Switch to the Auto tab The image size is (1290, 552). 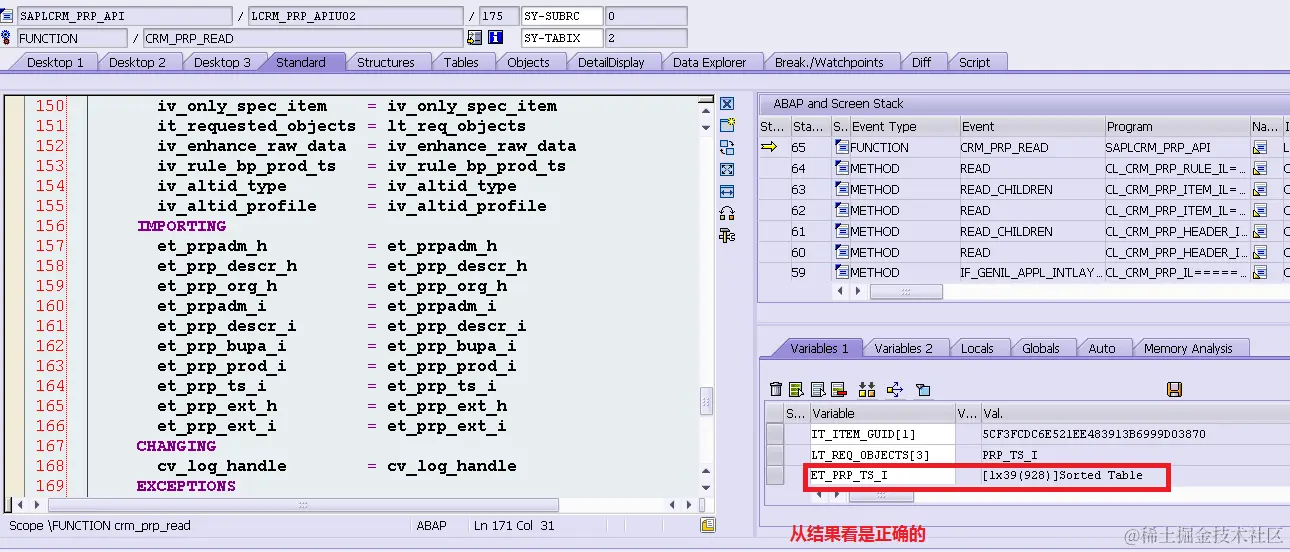[x=1101, y=348]
